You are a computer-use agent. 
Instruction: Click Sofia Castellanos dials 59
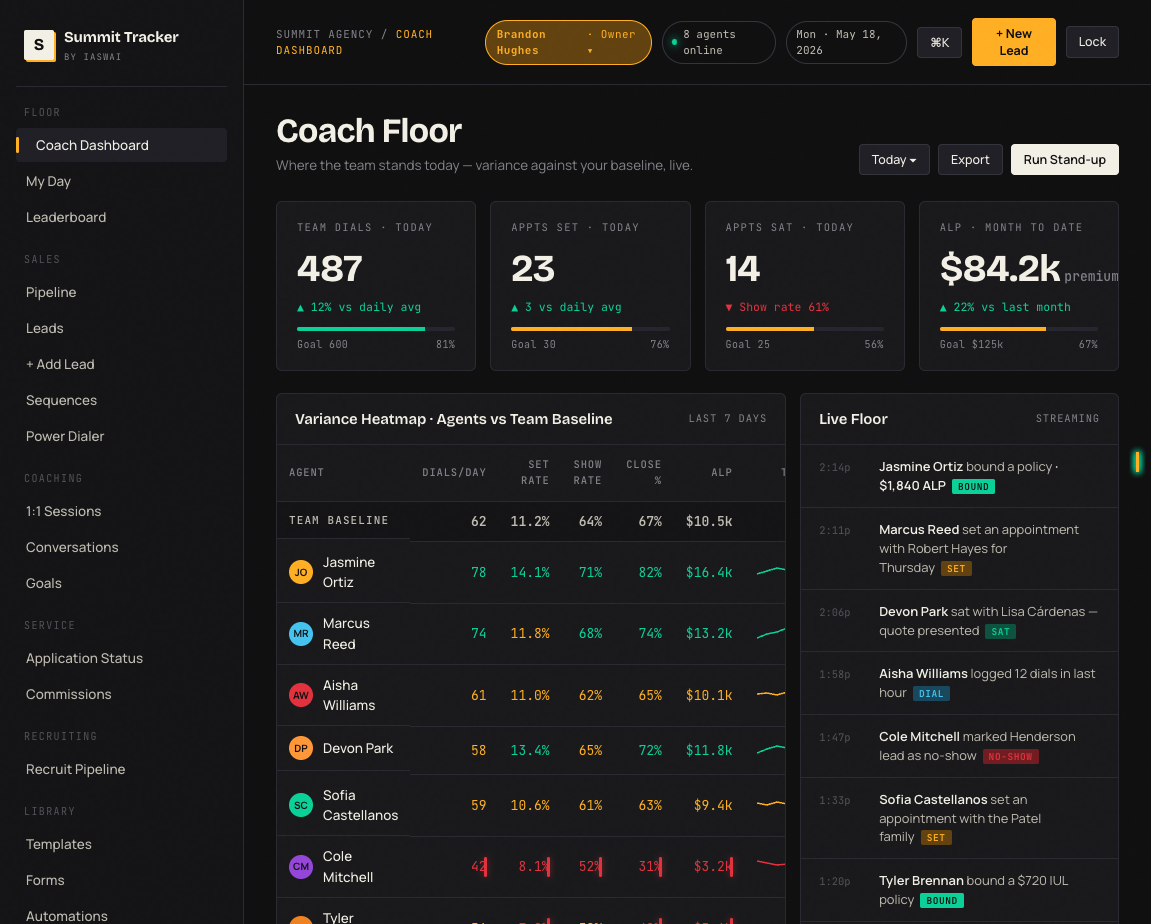tap(479, 805)
